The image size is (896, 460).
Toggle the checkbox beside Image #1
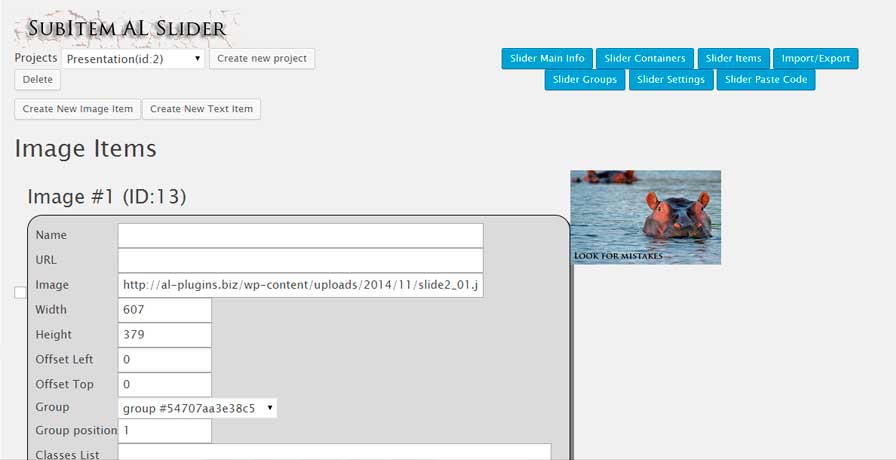pyautogui.click(x=21, y=293)
